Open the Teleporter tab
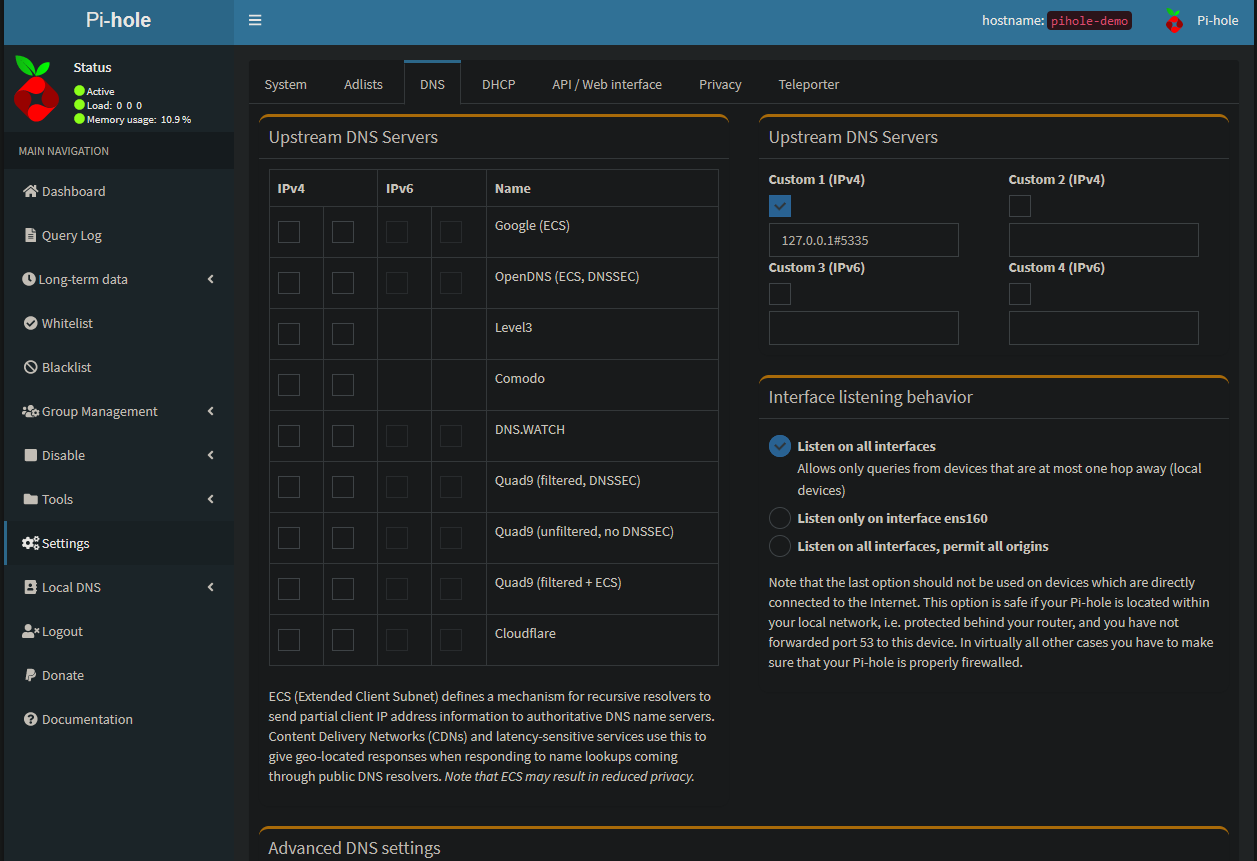 (809, 84)
